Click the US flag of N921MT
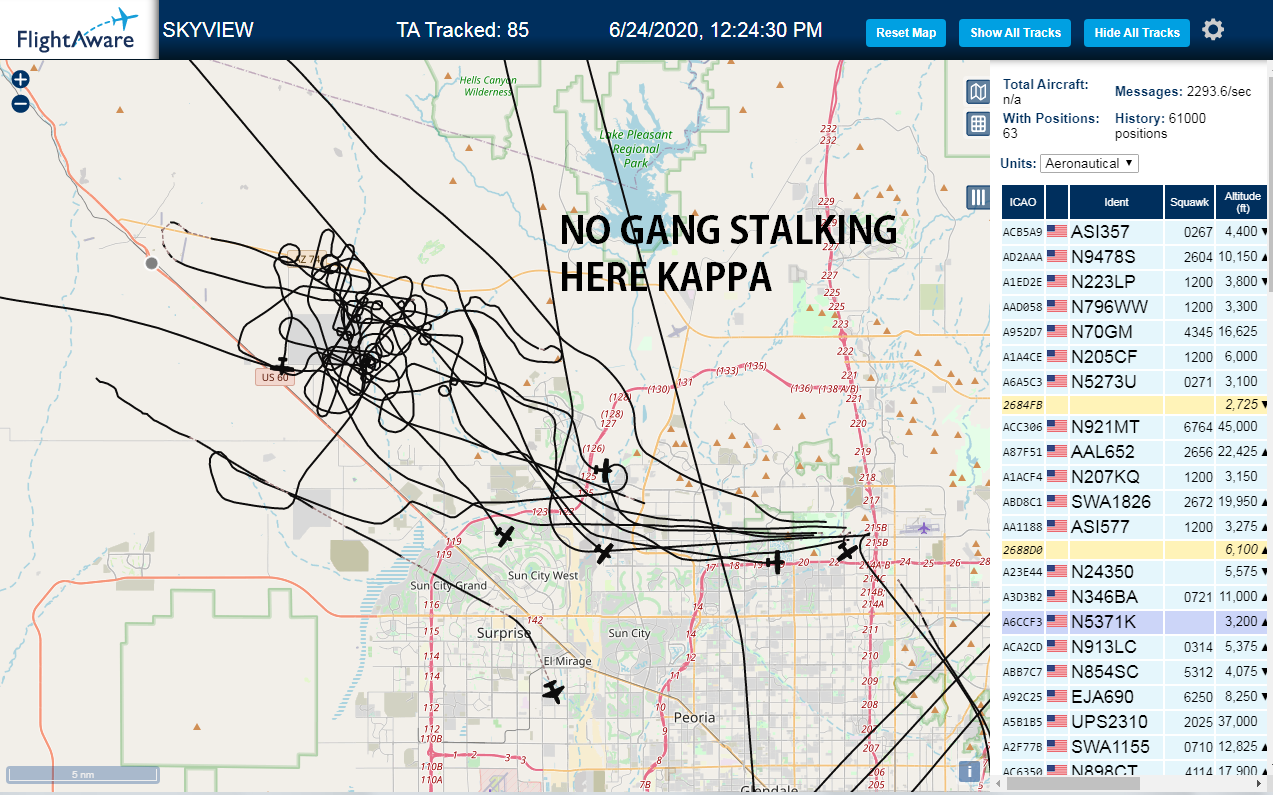 click(1057, 426)
